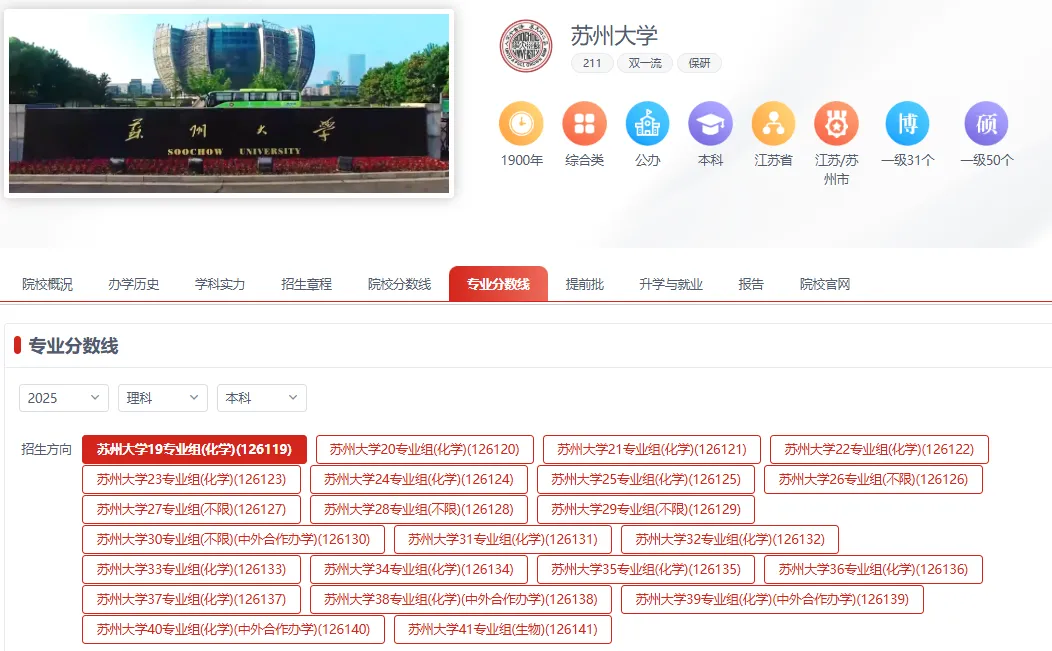This screenshot has height=651, width=1052.
Task: Click the 双一流 tag
Action: (645, 63)
